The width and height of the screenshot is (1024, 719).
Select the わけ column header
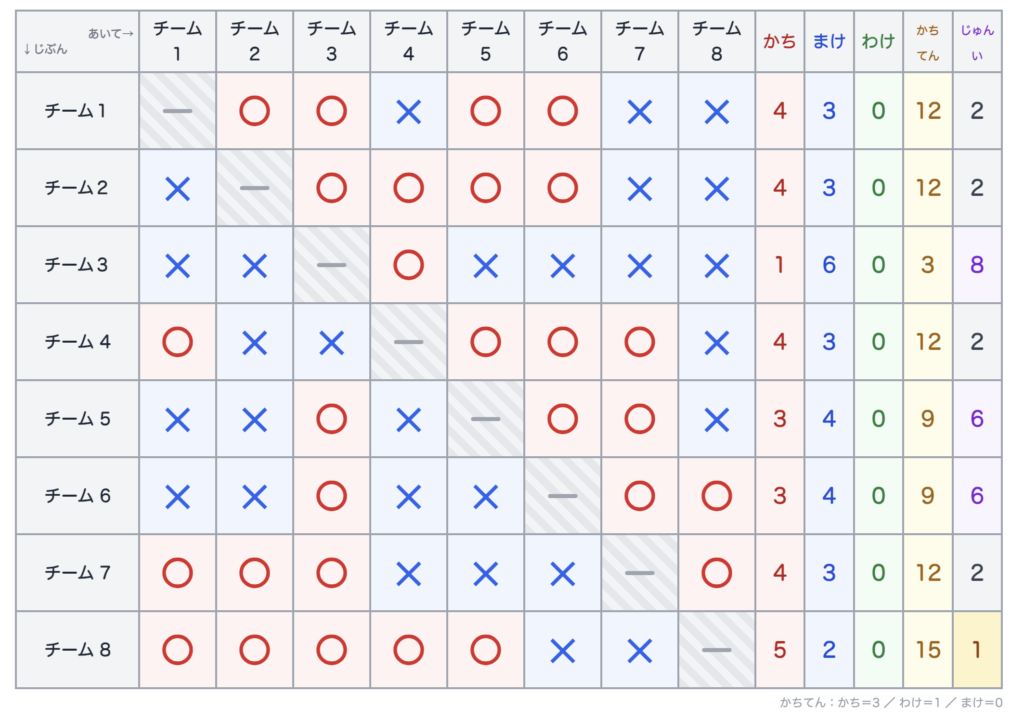(x=877, y=42)
